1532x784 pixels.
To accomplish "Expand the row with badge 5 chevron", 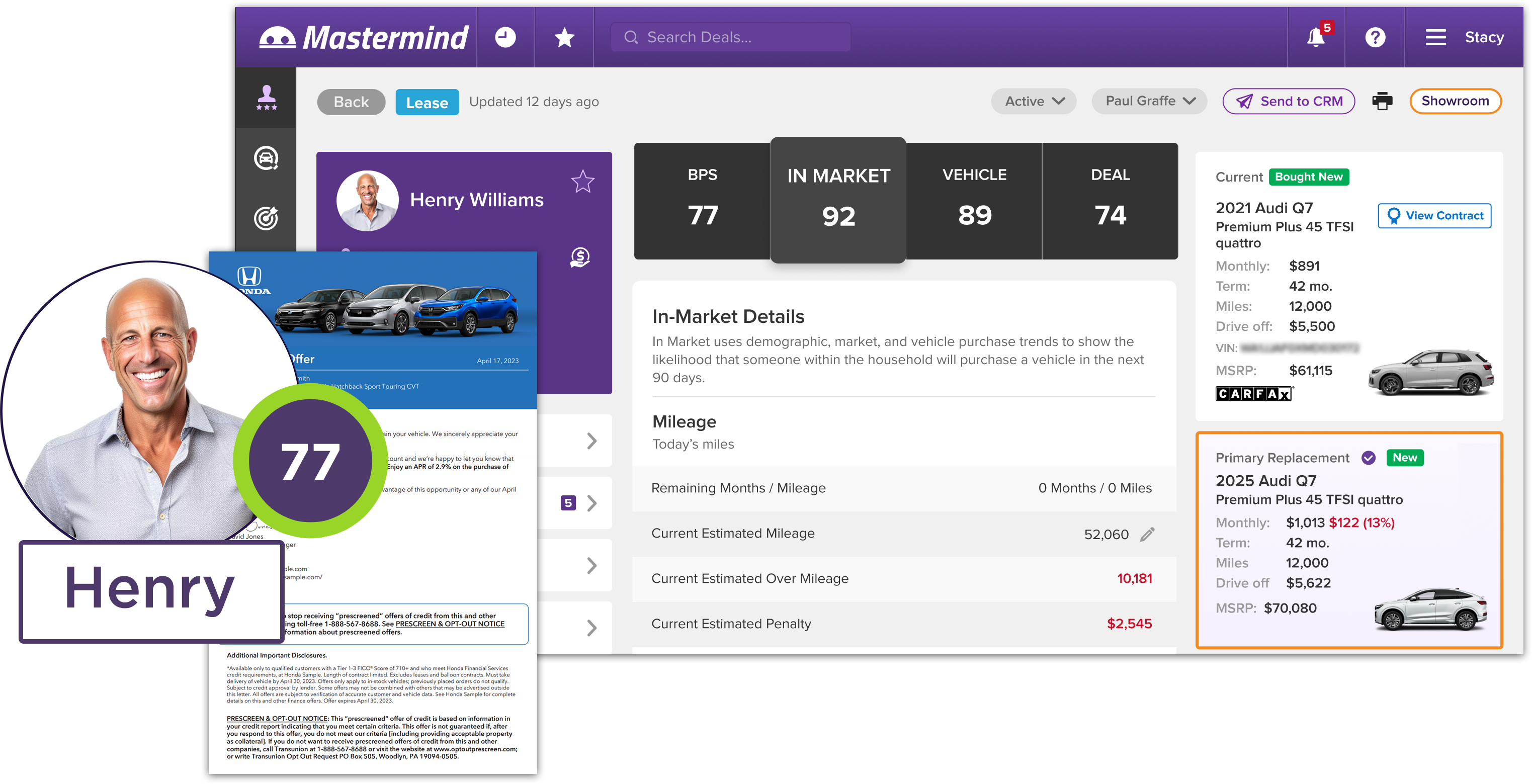I will click(x=591, y=503).
